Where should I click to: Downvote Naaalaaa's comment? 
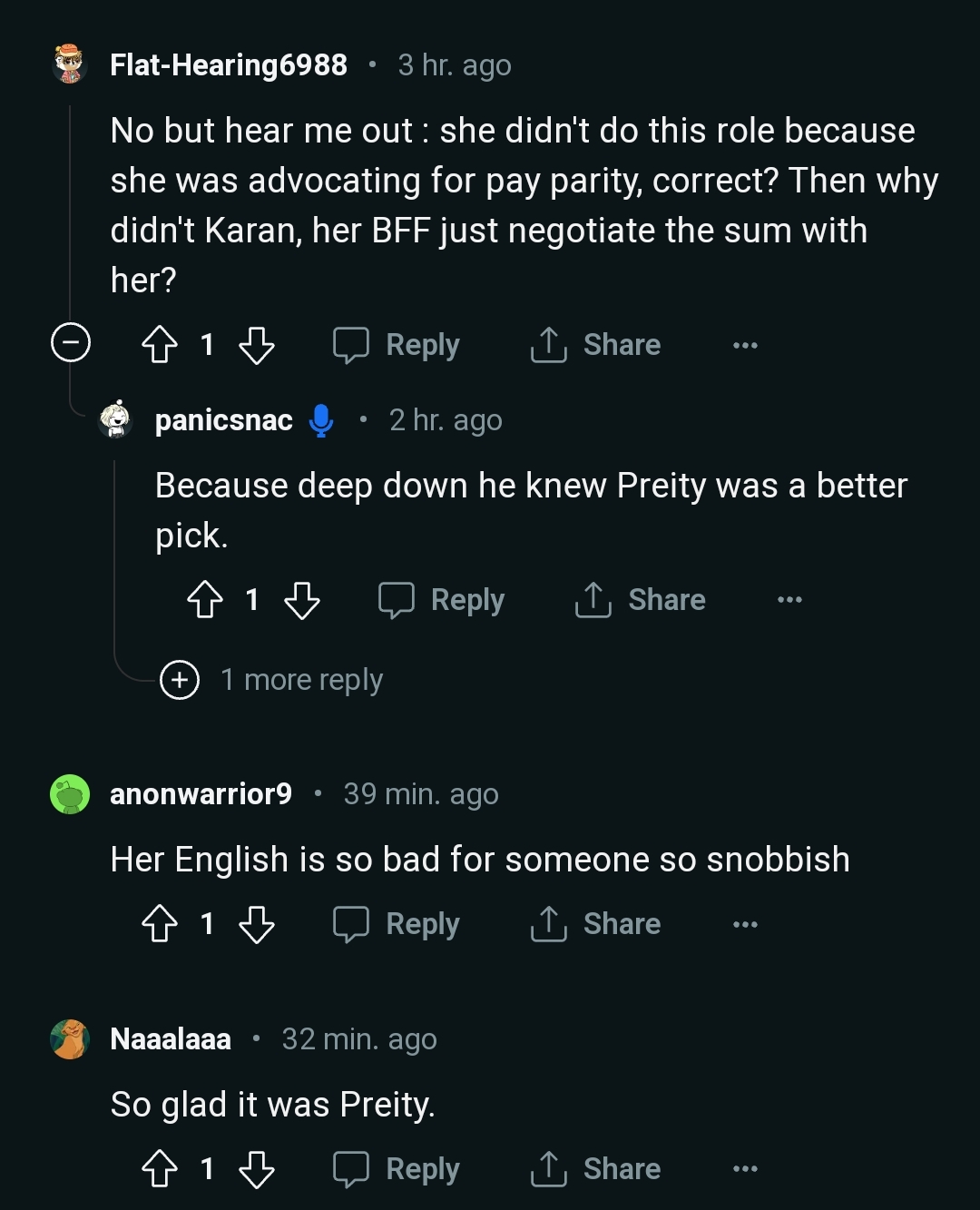coord(256,1169)
